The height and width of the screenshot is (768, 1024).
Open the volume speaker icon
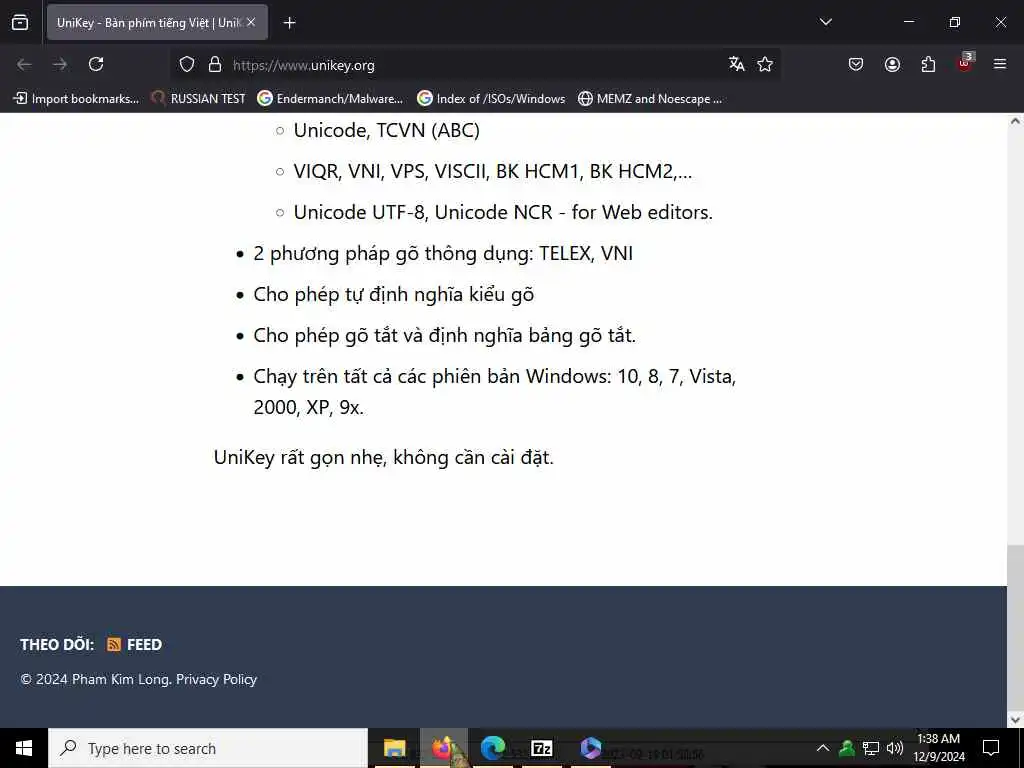click(x=895, y=748)
